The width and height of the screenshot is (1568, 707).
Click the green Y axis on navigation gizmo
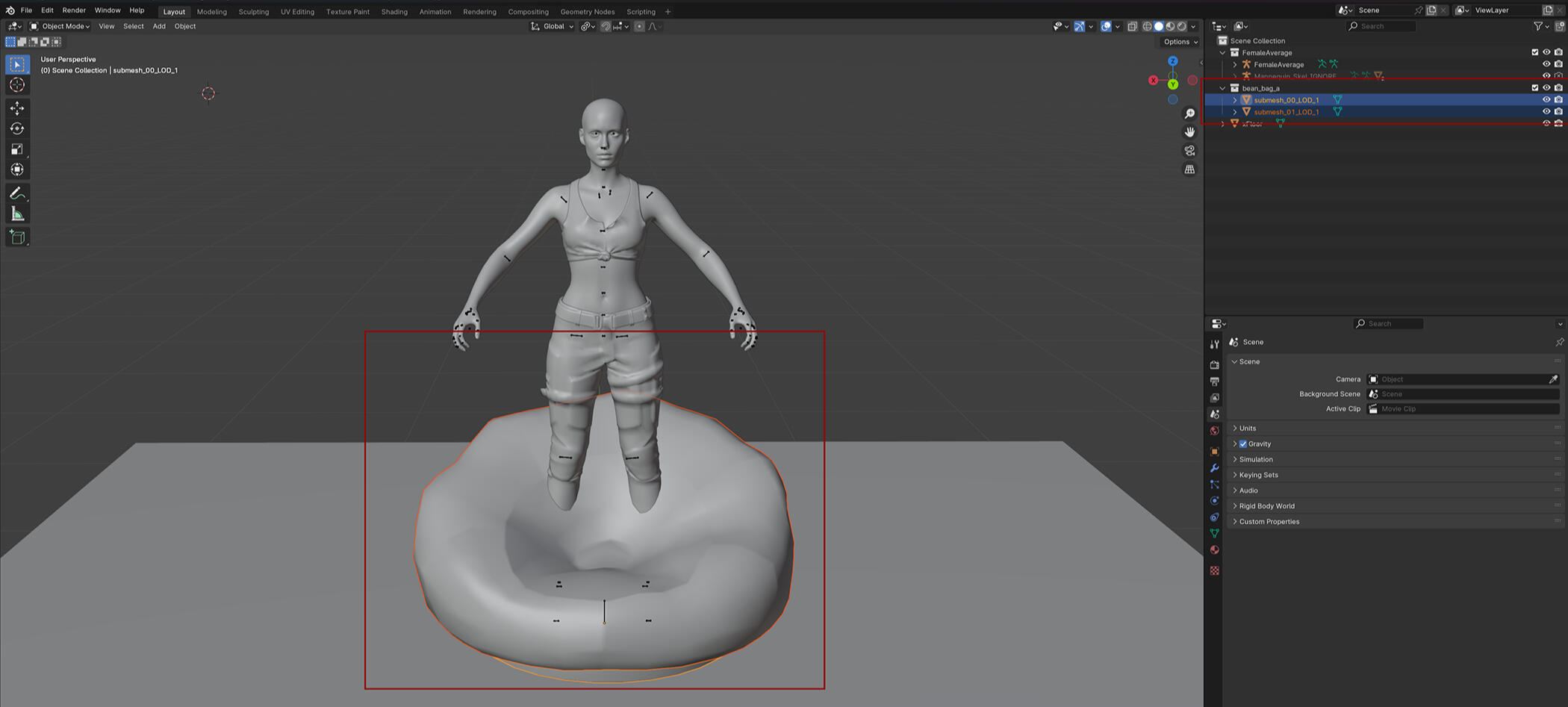pos(1173,84)
